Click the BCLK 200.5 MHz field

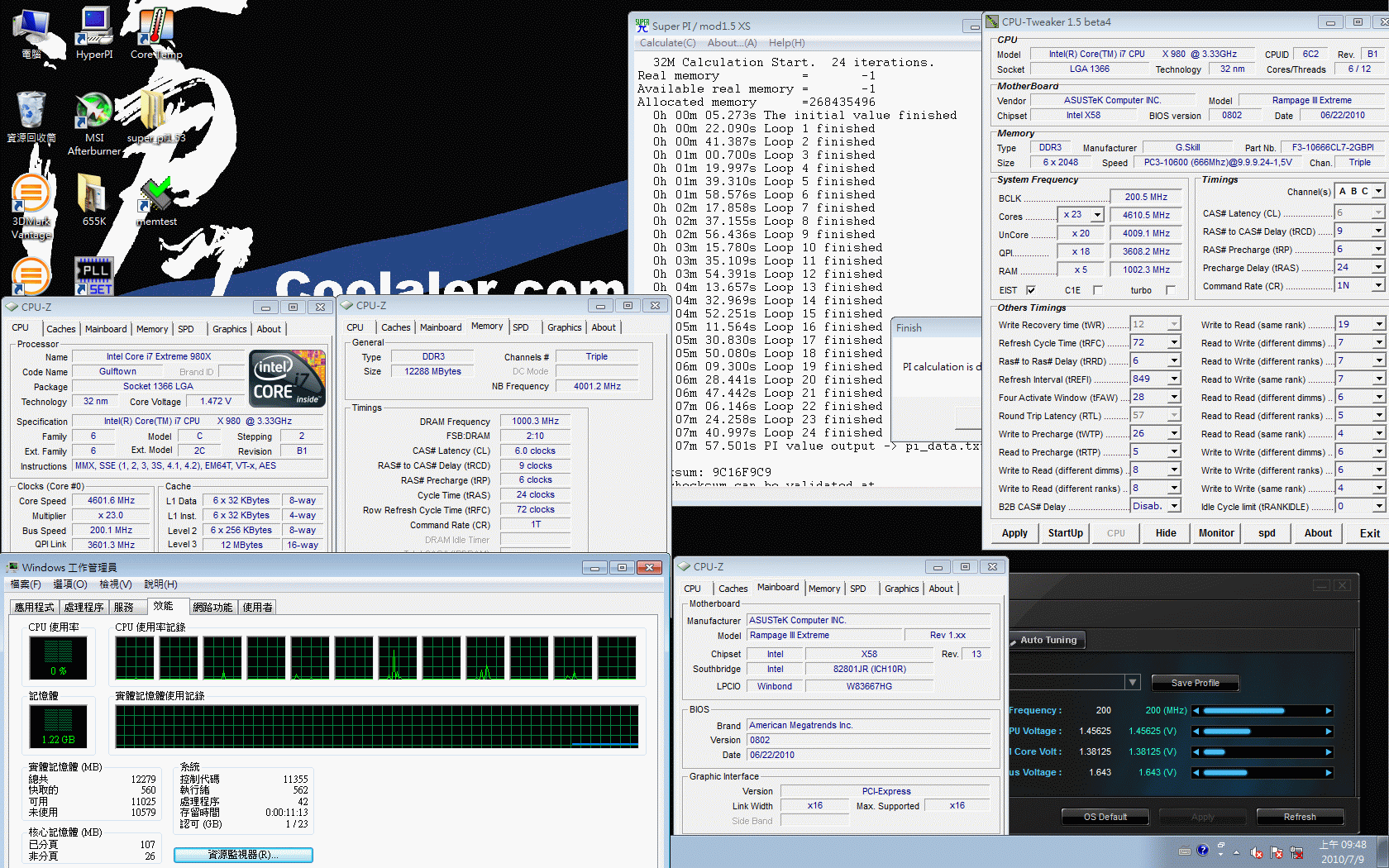(1146, 197)
